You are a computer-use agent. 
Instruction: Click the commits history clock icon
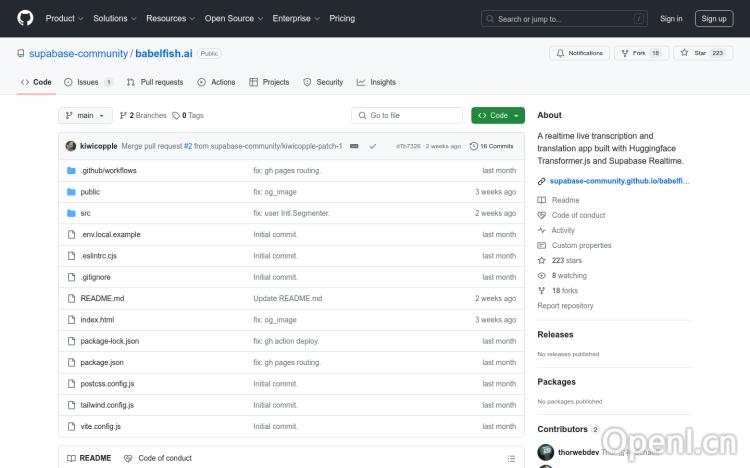tap(474, 146)
